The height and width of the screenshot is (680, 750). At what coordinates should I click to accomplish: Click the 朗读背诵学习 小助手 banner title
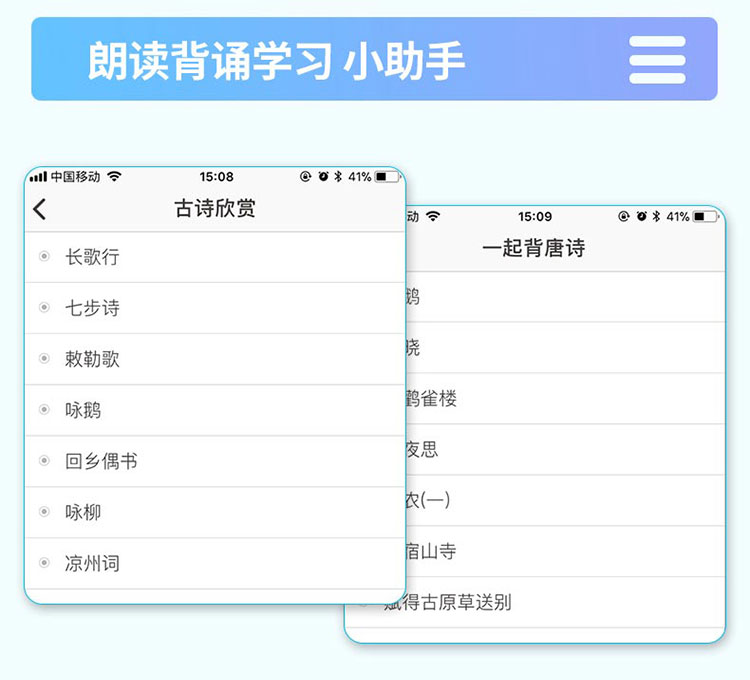(x=276, y=60)
